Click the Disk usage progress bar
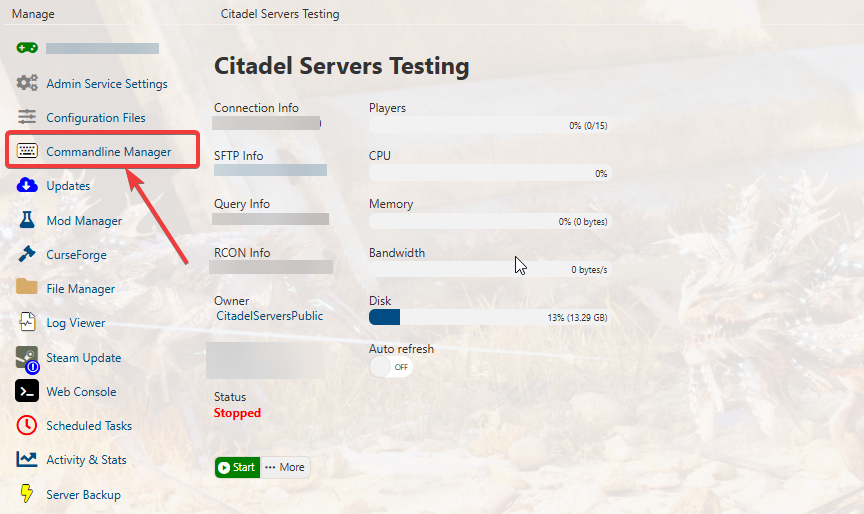 pyautogui.click(x=488, y=317)
